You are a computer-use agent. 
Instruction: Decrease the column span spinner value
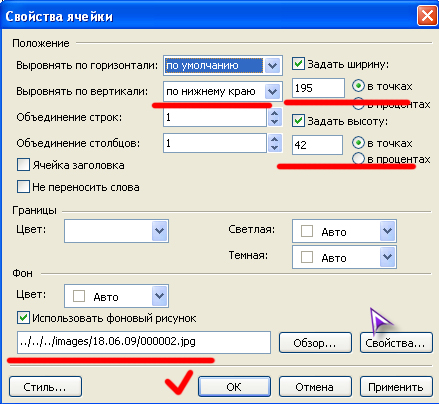(275, 147)
